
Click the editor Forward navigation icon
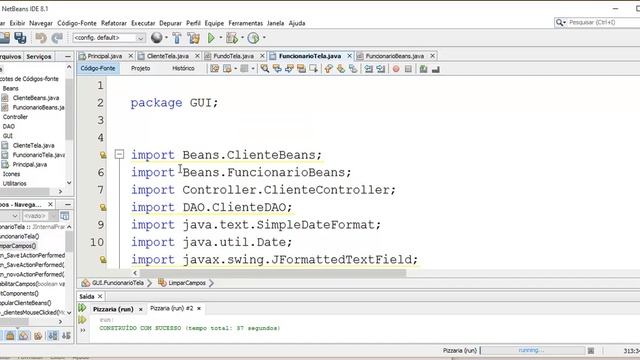[244, 69]
